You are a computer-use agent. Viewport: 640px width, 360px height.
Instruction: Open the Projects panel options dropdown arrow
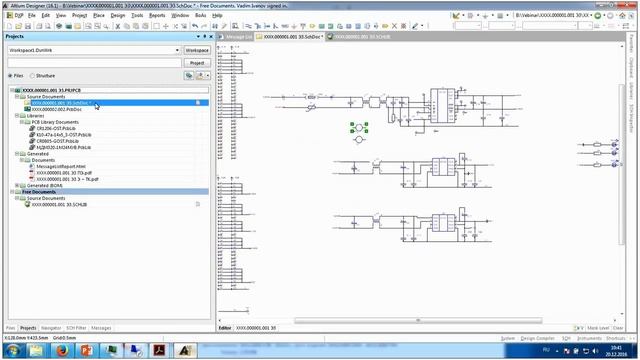(x=198, y=36)
